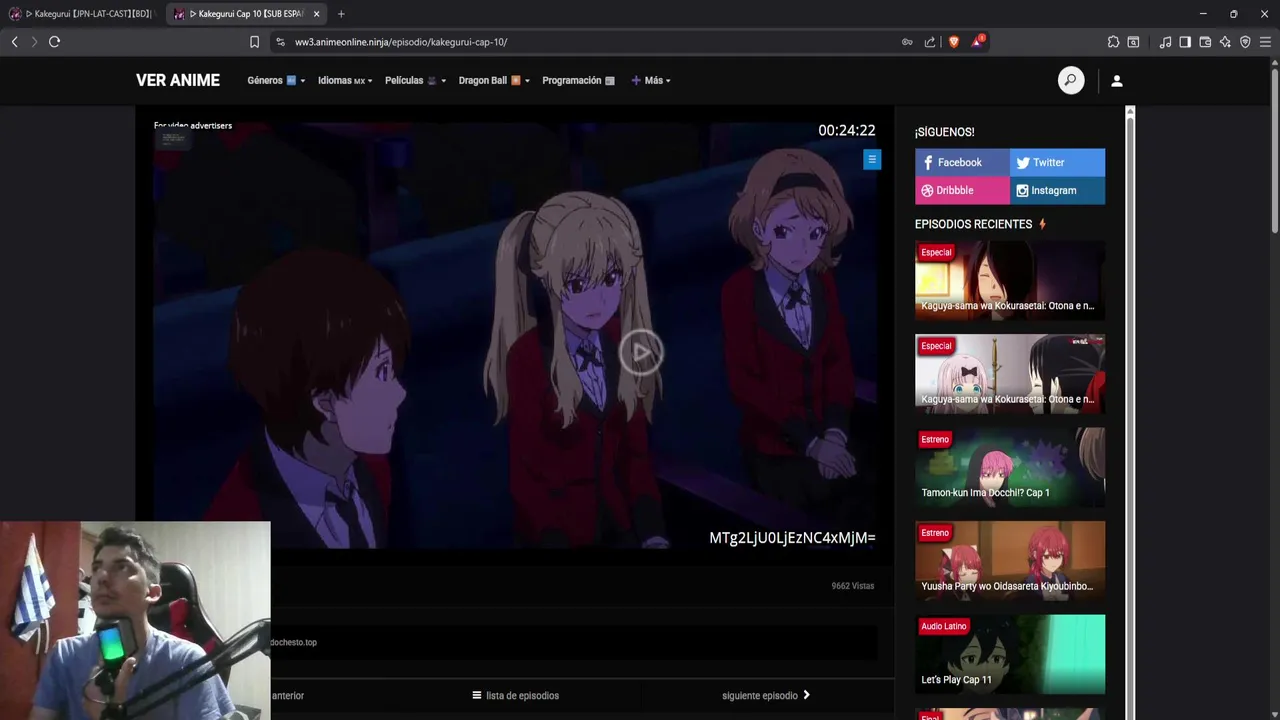Click the dochesto.top server text
The height and width of the screenshot is (720, 1280).
[x=293, y=643]
